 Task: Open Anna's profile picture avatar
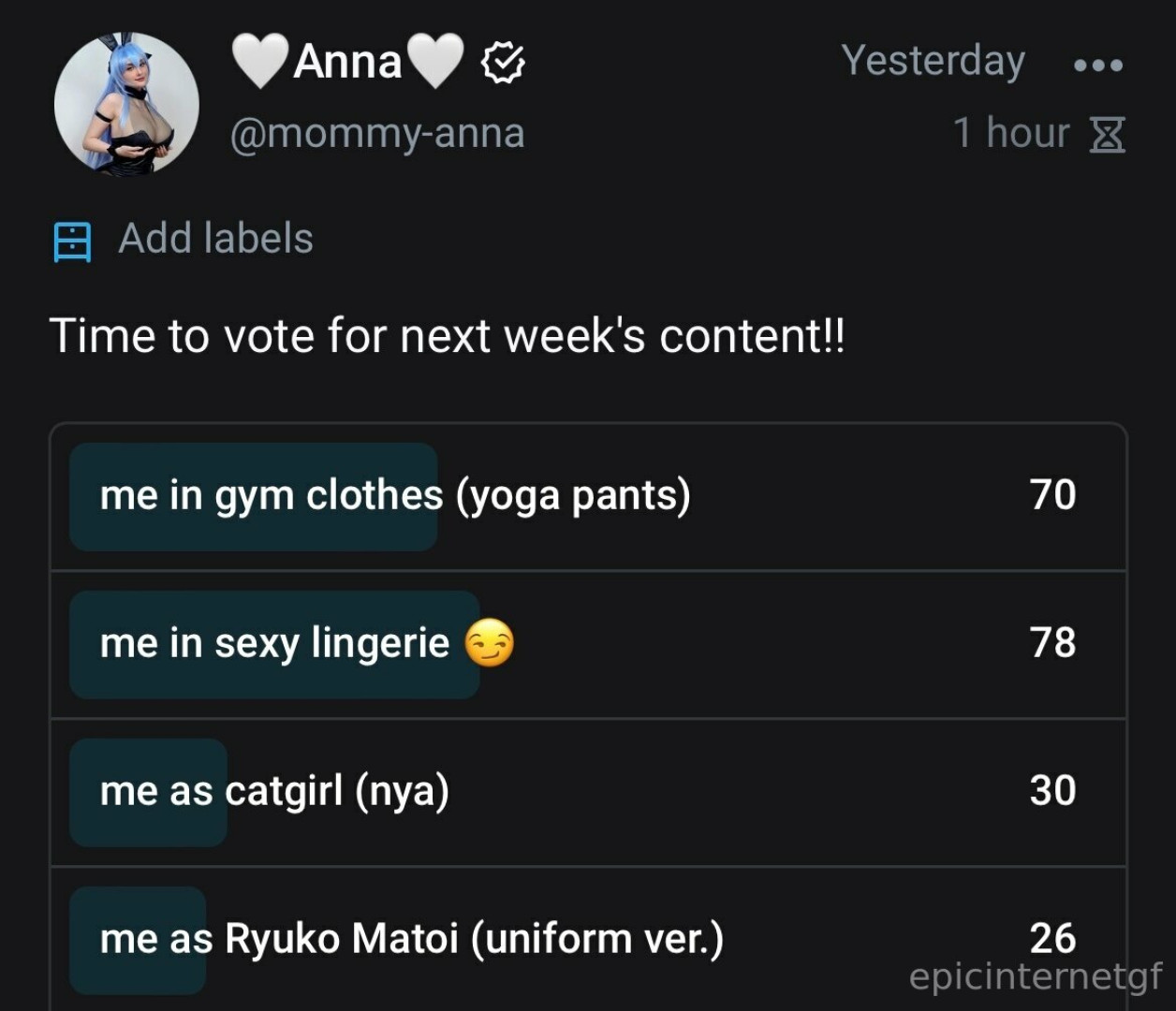126,104
